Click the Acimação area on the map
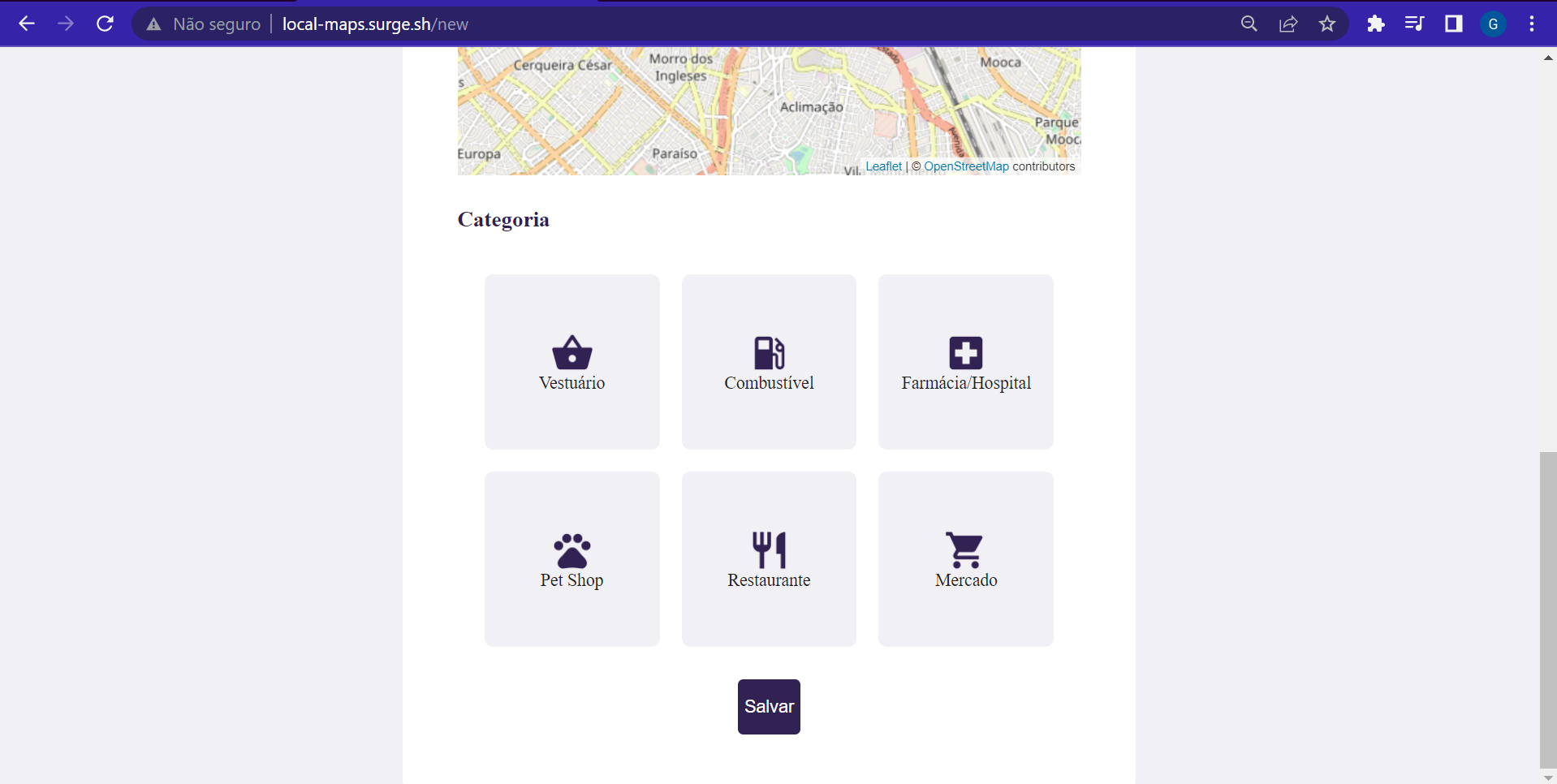Viewport: 1557px width, 784px height. coord(811,107)
